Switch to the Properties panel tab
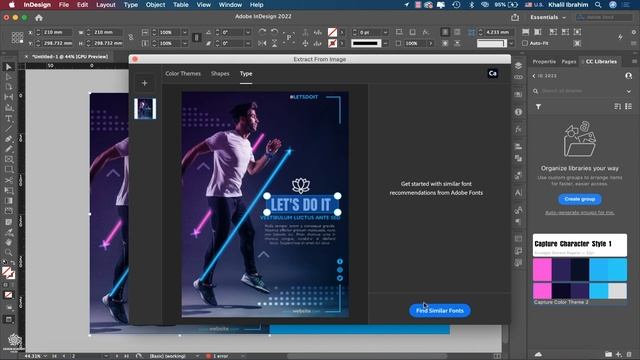The height and width of the screenshot is (360, 640). (x=544, y=62)
